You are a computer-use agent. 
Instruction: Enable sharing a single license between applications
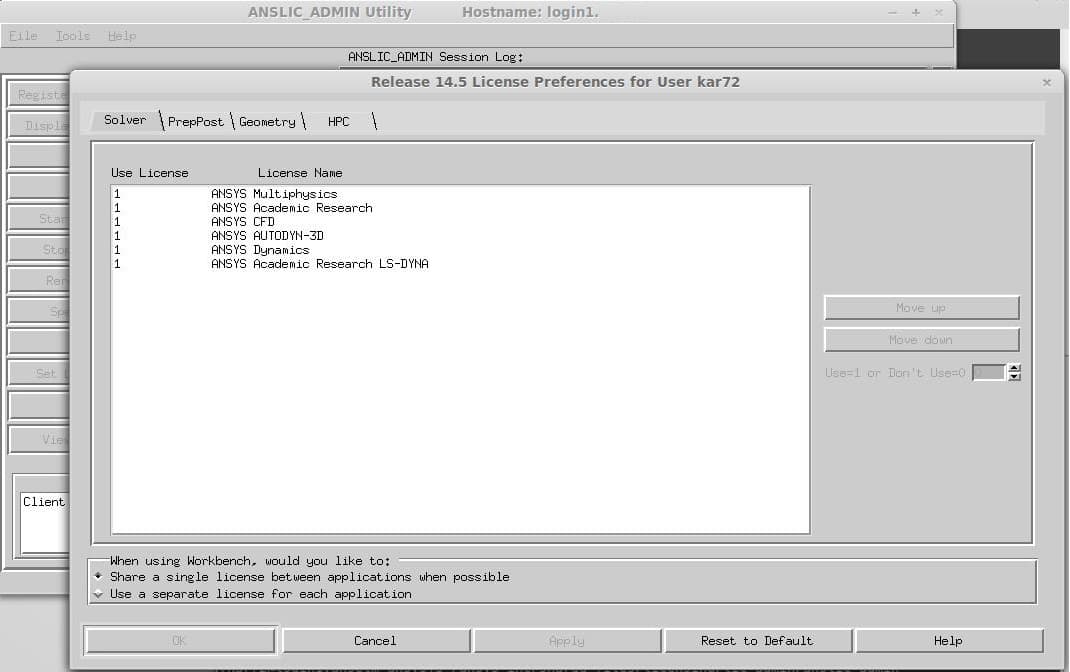pos(98,577)
